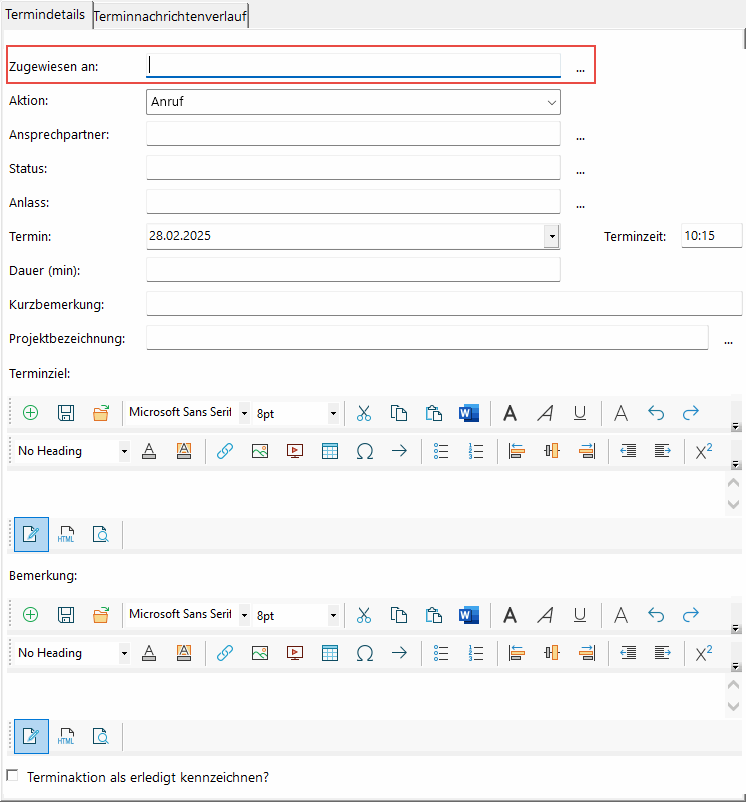The image size is (746, 802).
Task: Click into the Dauer (min) input field
Action: (x=353, y=270)
